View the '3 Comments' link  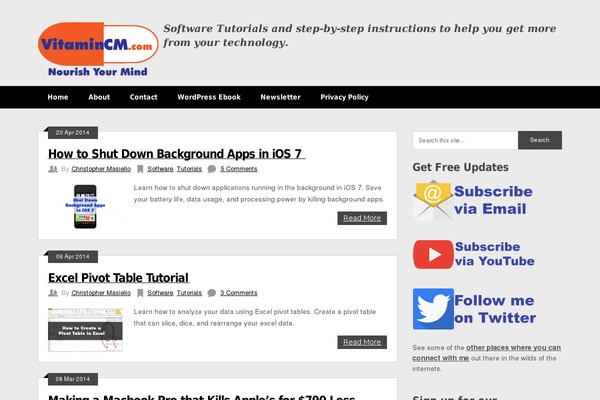click(x=239, y=293)
